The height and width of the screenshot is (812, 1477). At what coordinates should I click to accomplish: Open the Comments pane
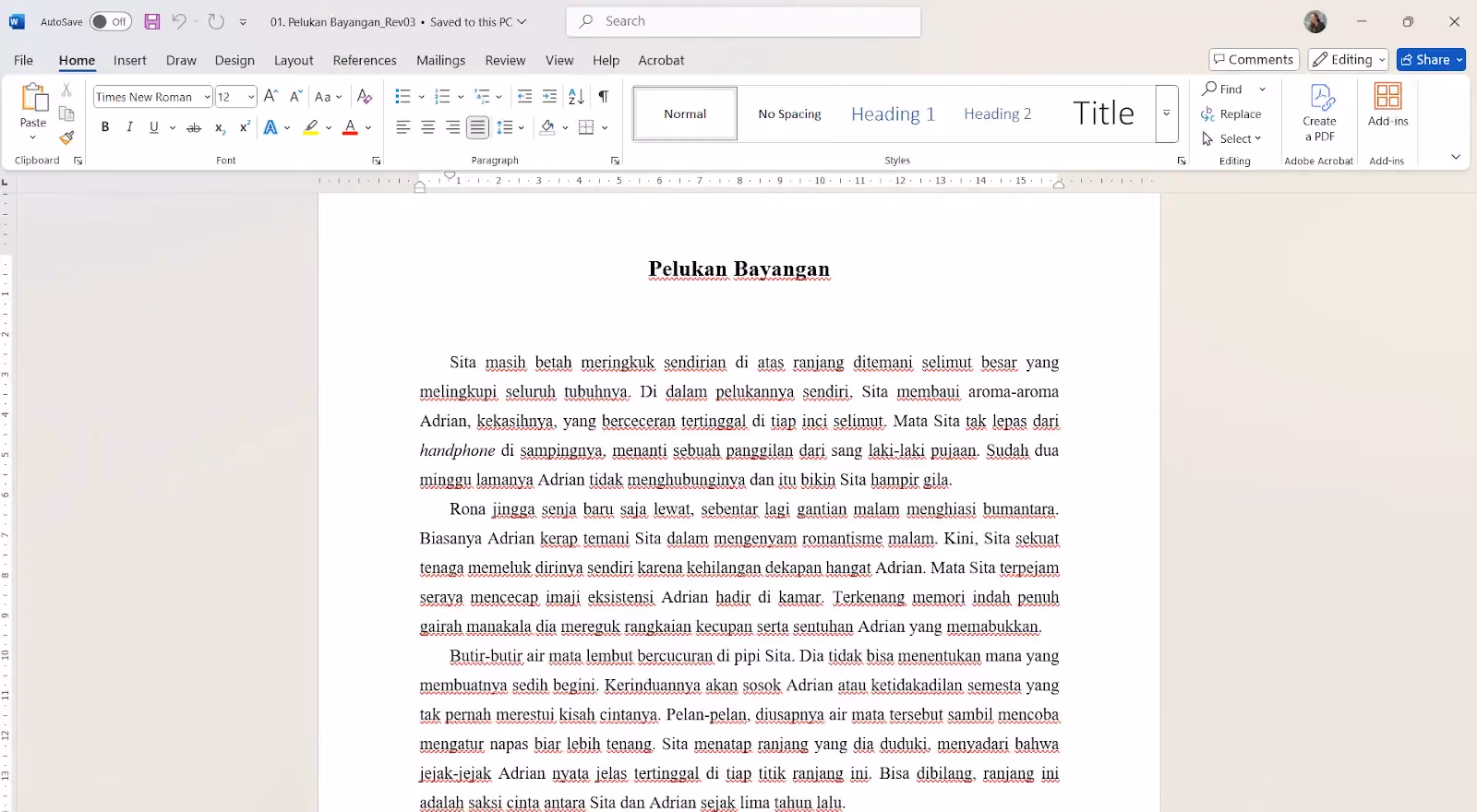pos(1255,59)
